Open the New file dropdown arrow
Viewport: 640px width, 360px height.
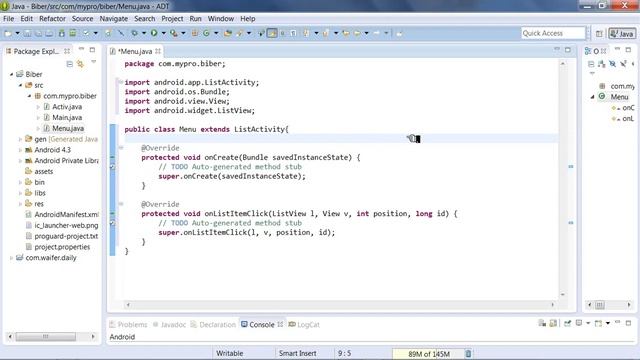18,33
